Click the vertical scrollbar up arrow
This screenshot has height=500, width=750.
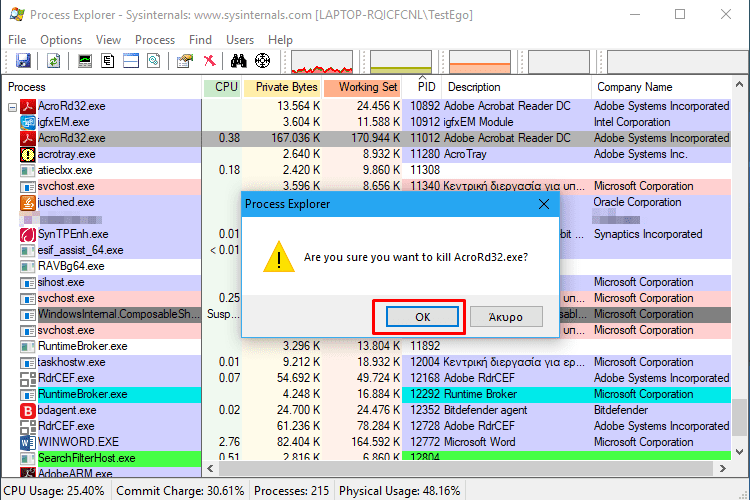(x=739, y=84)
